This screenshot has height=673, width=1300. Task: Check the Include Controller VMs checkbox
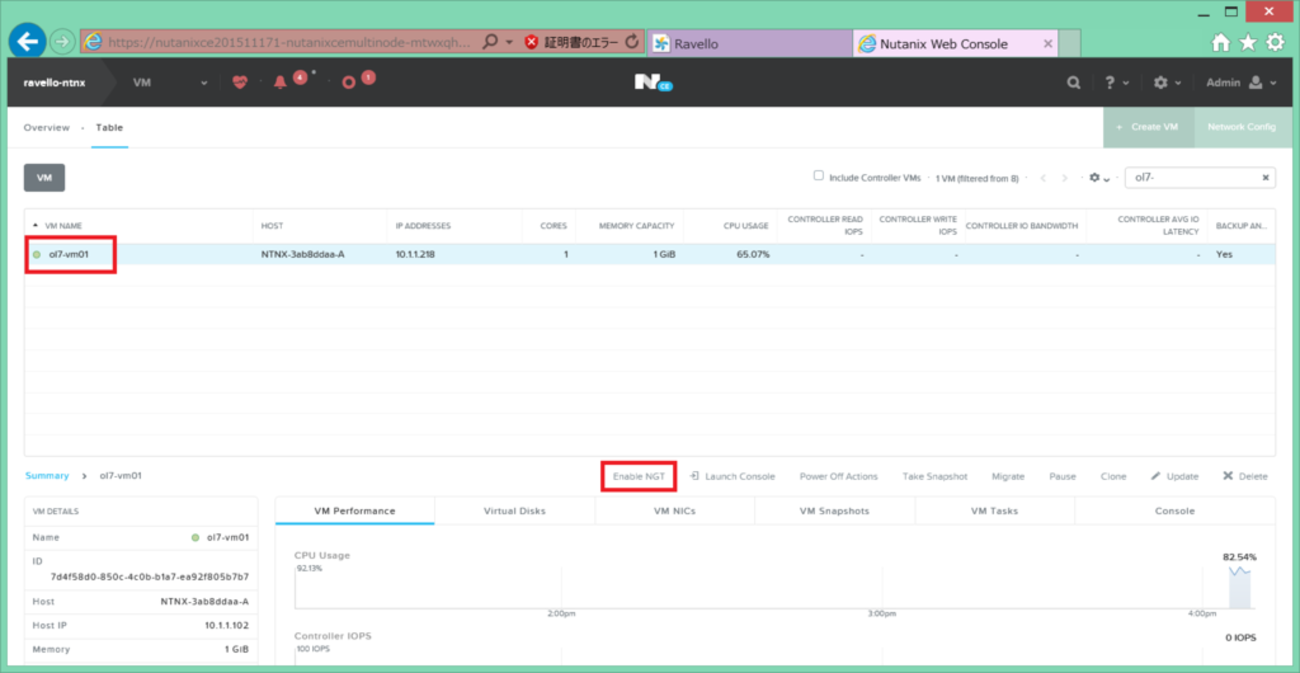(x=817, y=176)
